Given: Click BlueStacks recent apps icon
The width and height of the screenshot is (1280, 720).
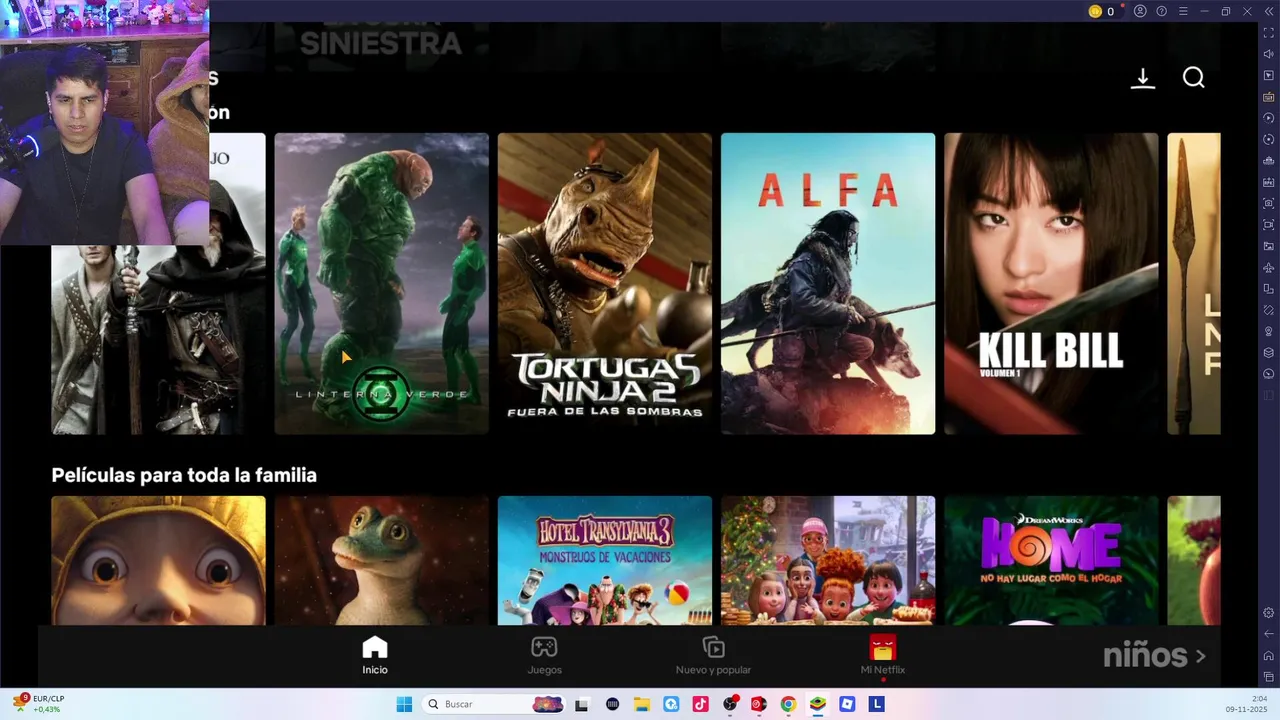Looking at the screenshot, I should coord(1269,677).
